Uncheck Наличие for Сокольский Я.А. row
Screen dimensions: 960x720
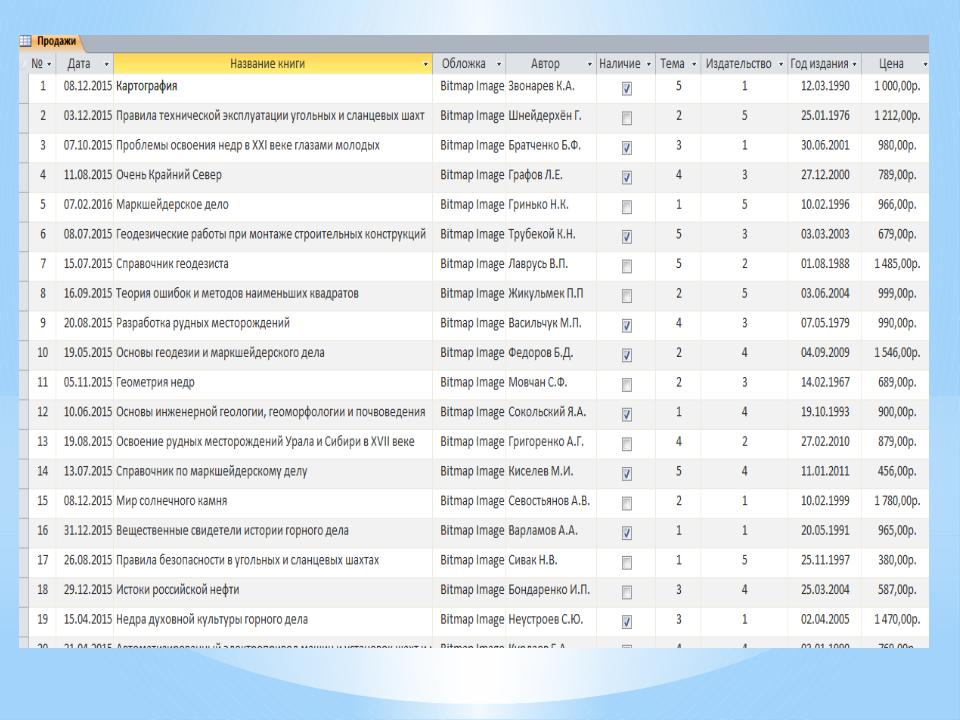[626, 414]
